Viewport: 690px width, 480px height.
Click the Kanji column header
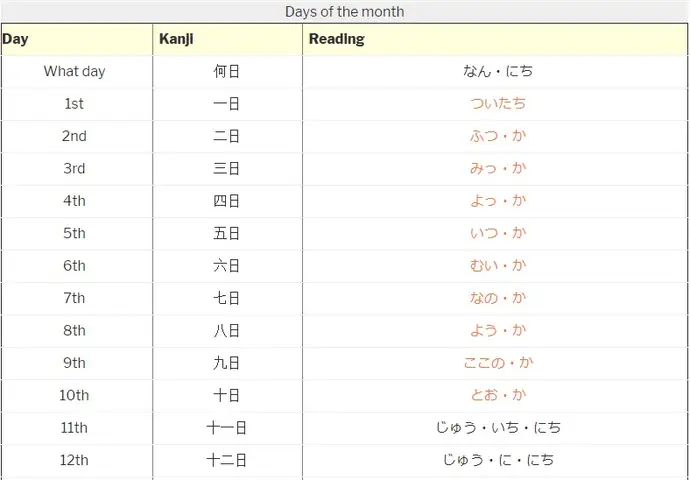pos(228,39)
